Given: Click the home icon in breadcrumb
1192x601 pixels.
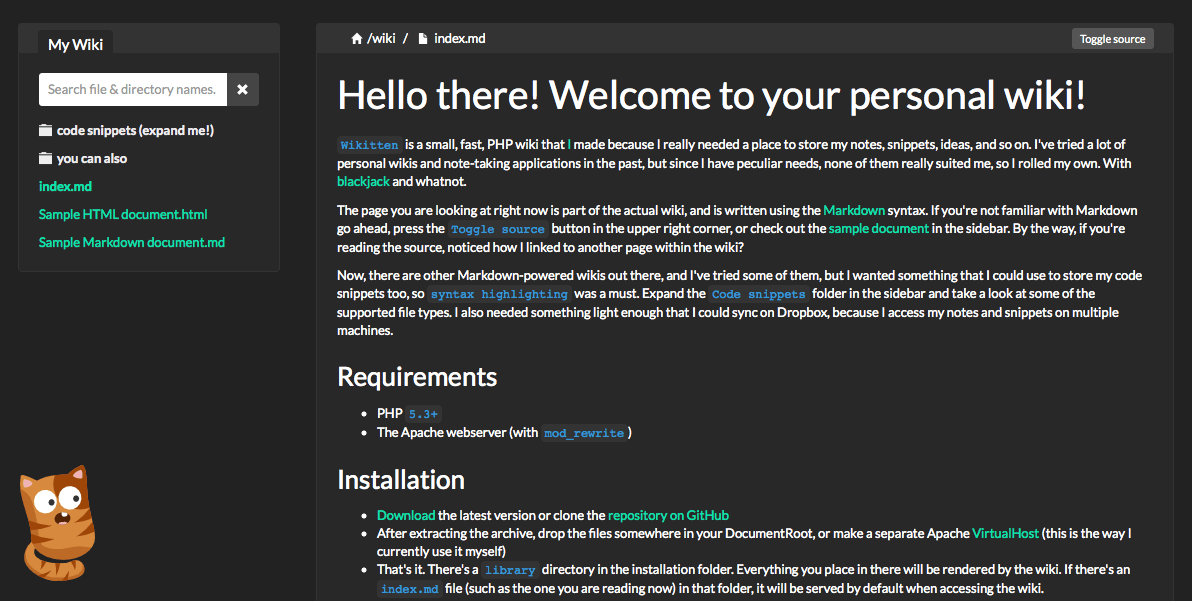Looking at the screenshot, I should (356, 39).
